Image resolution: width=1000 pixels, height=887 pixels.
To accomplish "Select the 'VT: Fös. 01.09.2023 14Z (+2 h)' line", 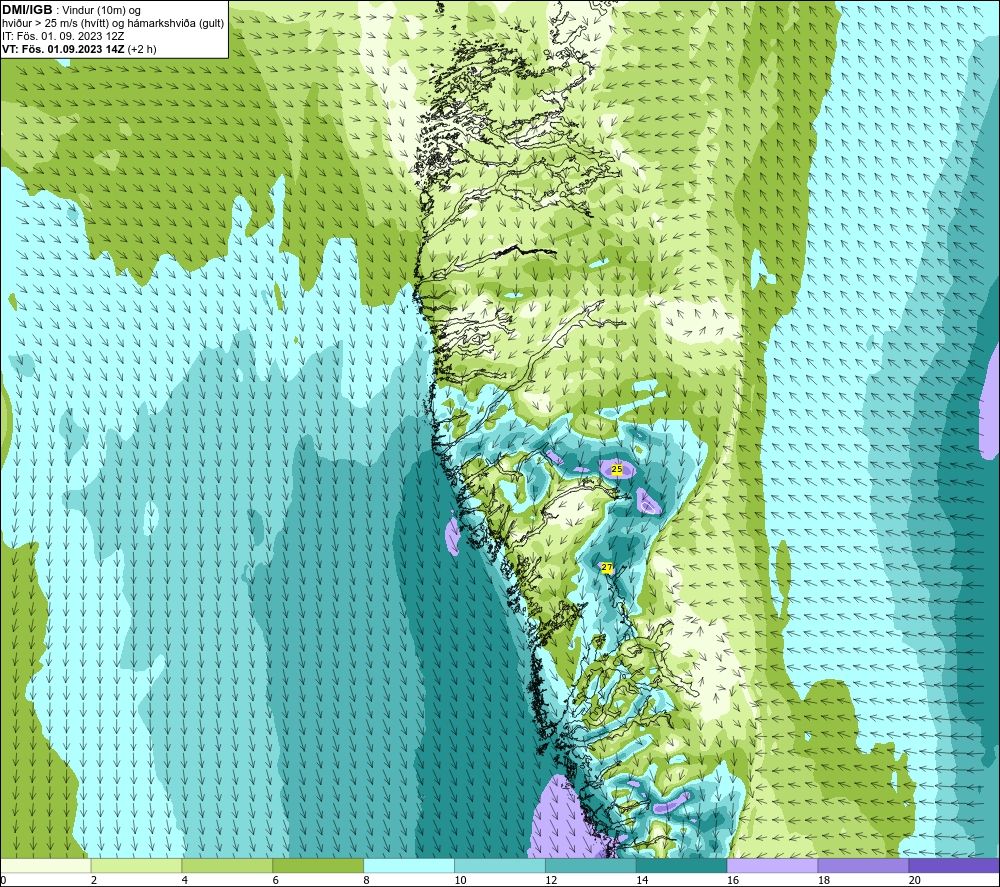I will click(79, 49).
